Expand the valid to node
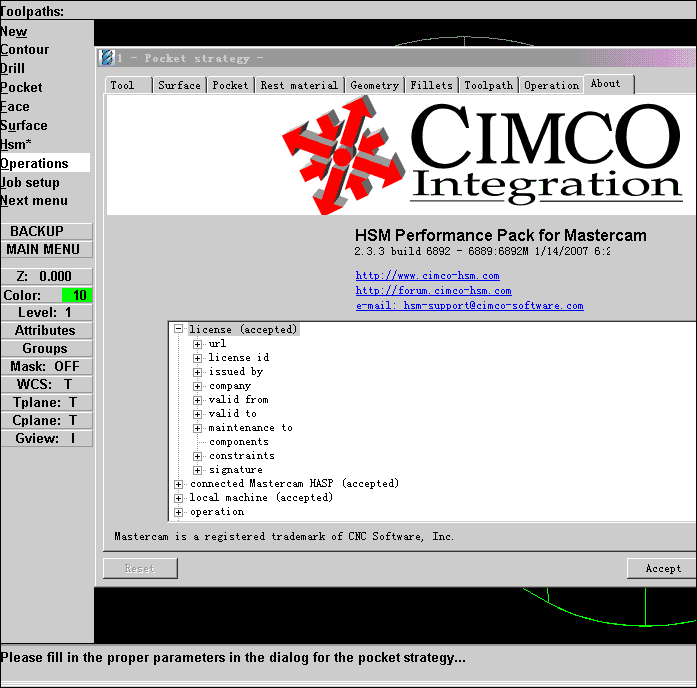 (x=197, y=414)
